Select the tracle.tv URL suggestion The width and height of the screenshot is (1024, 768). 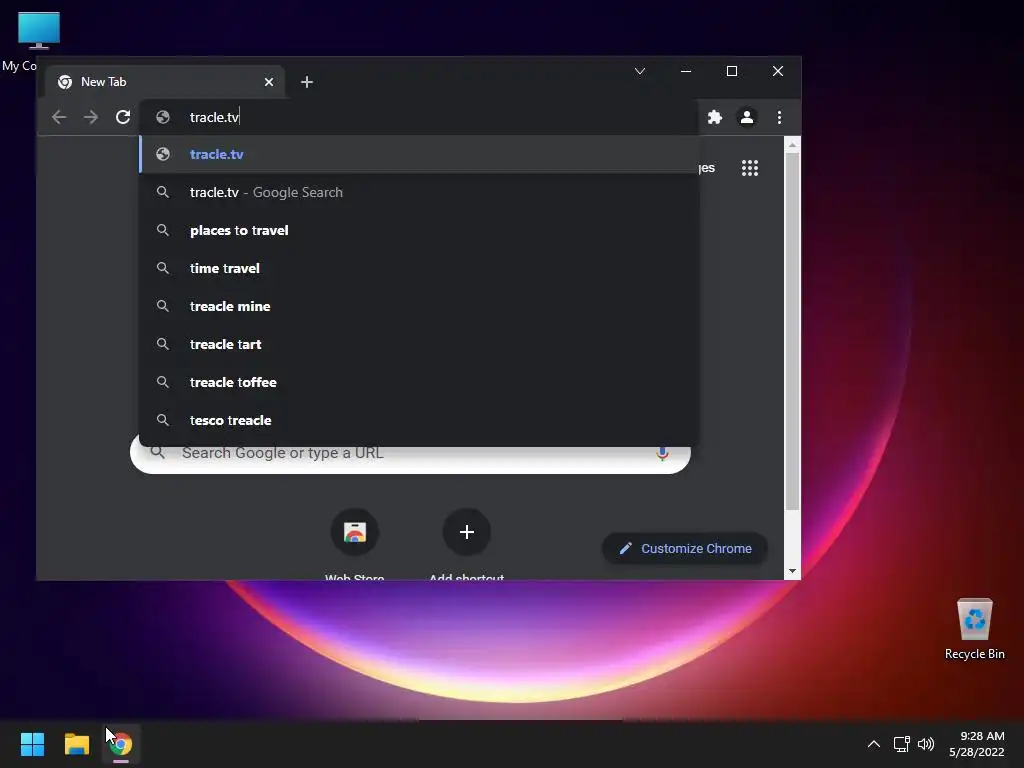pos(419,154)
